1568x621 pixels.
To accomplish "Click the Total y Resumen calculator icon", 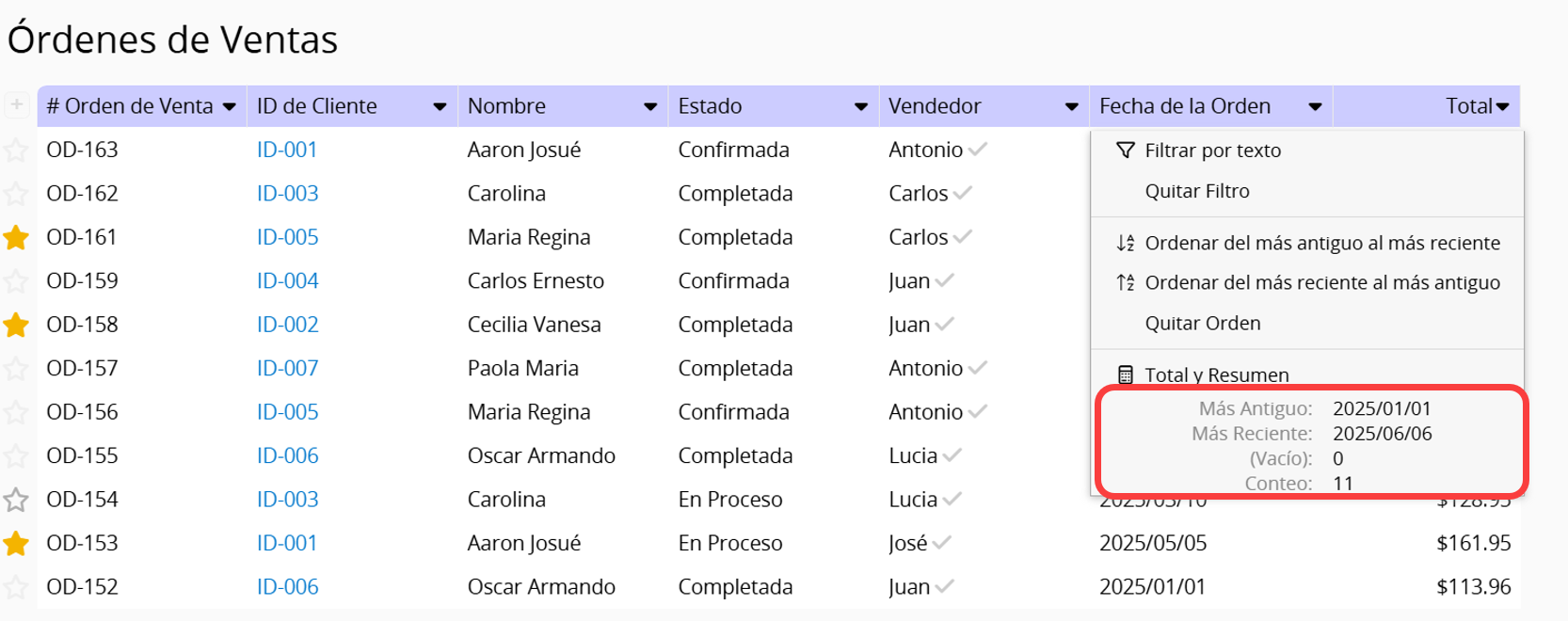I will click(1125, 375).
